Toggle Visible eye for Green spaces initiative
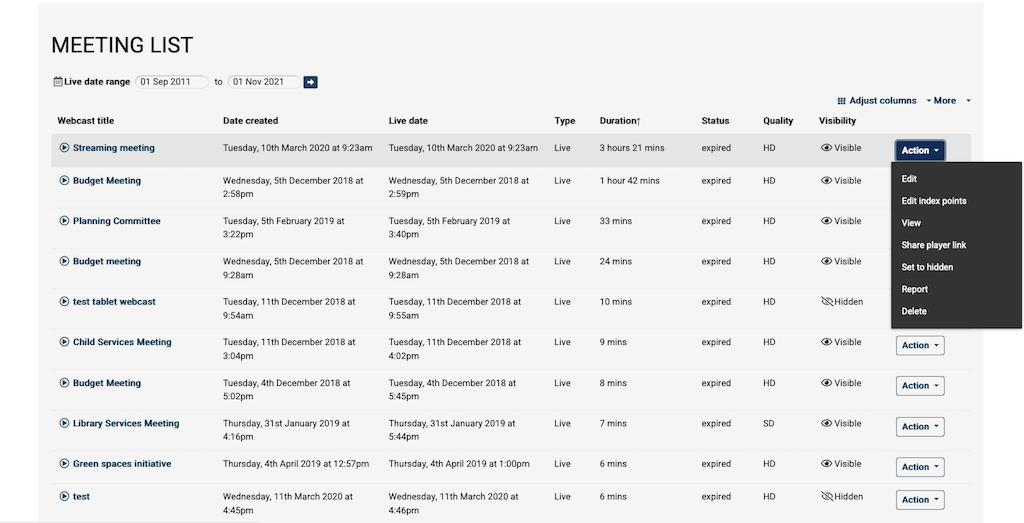 coord(826,464)
